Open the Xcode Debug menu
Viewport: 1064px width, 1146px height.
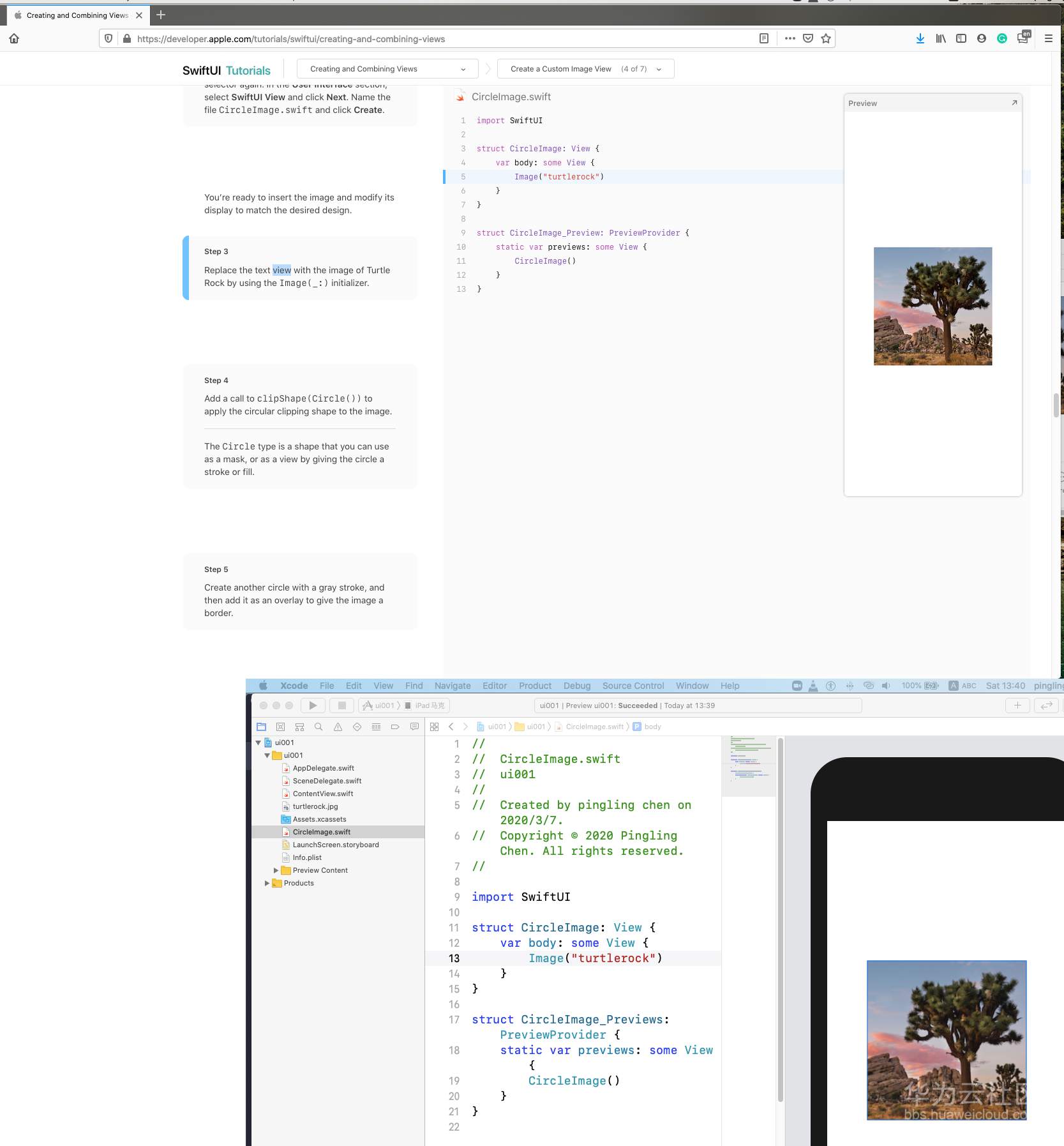[577, 686]
